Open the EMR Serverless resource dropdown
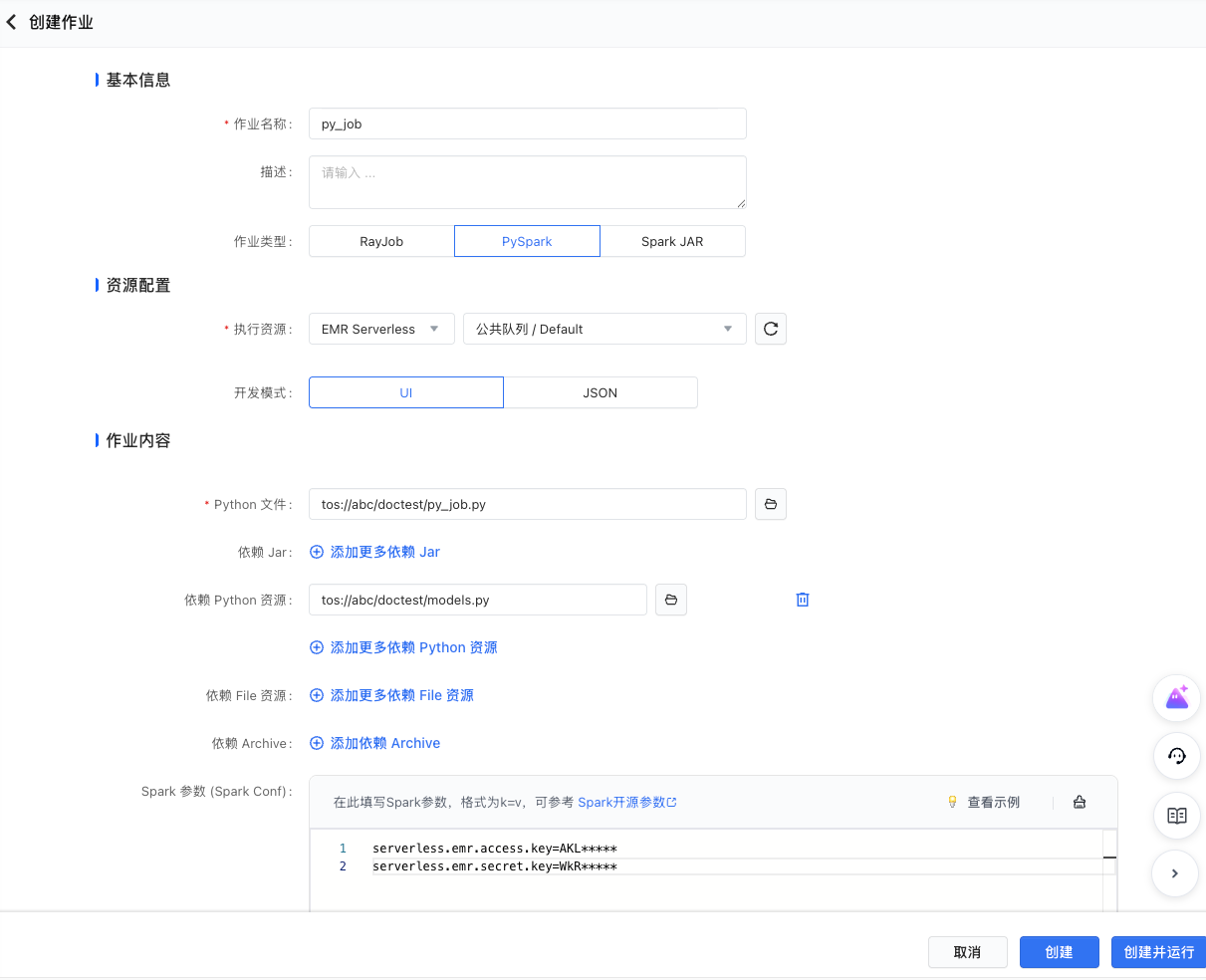Image resolution: width=1206 pixels, height=980 pixels. pos(381,329)
